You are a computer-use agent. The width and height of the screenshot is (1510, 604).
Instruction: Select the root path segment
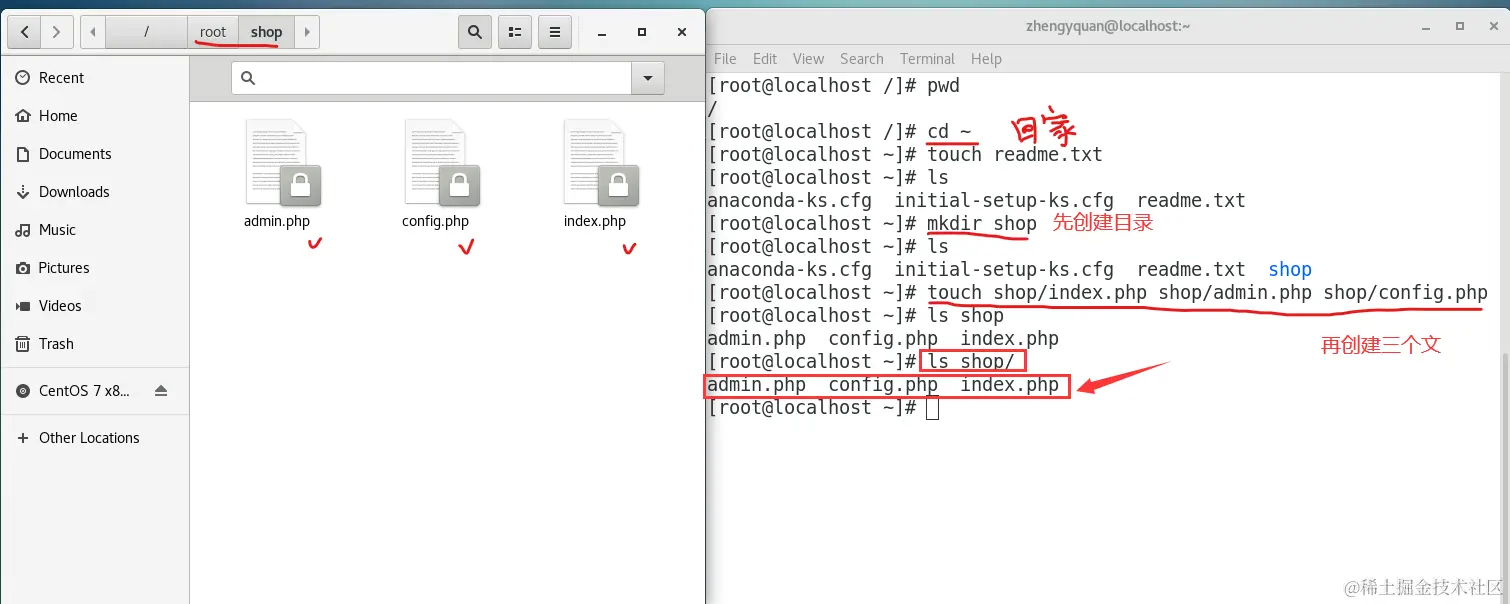(213, 32)
